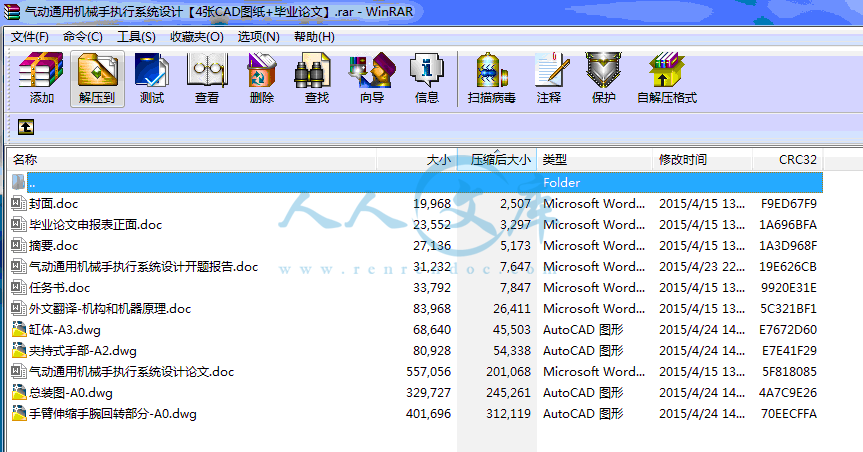This screenshot has height=452, width=863.
Task: Click the up-one-level arrow icon
Action: pyautogui.click(x=26, y=127)
